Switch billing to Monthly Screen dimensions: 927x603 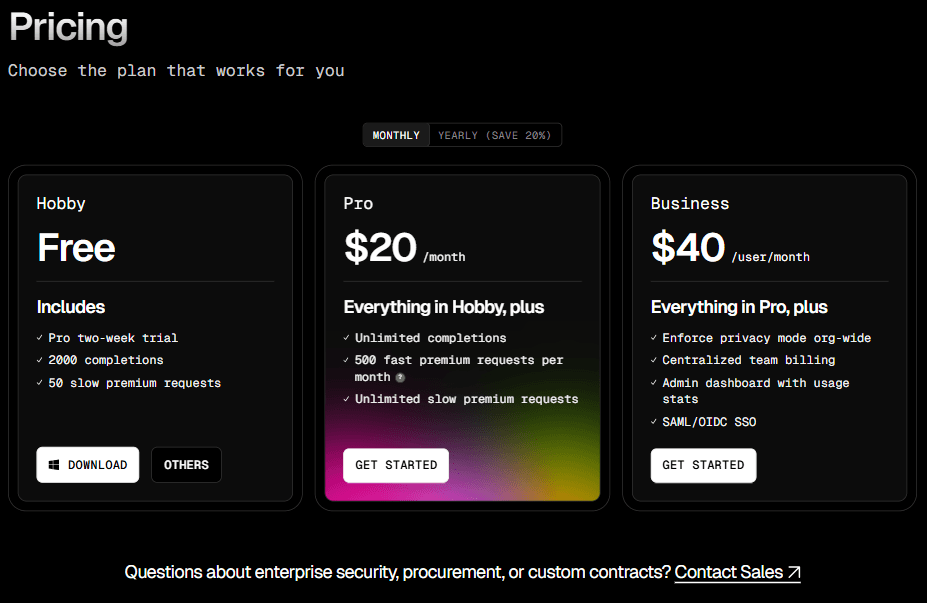point(396,135)
